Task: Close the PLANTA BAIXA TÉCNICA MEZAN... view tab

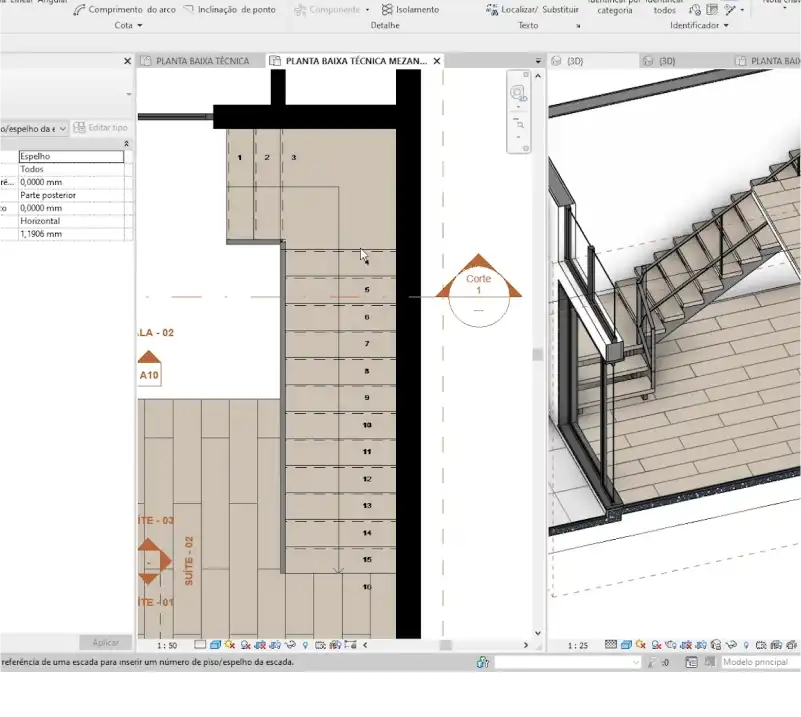Action: (437, 61)
